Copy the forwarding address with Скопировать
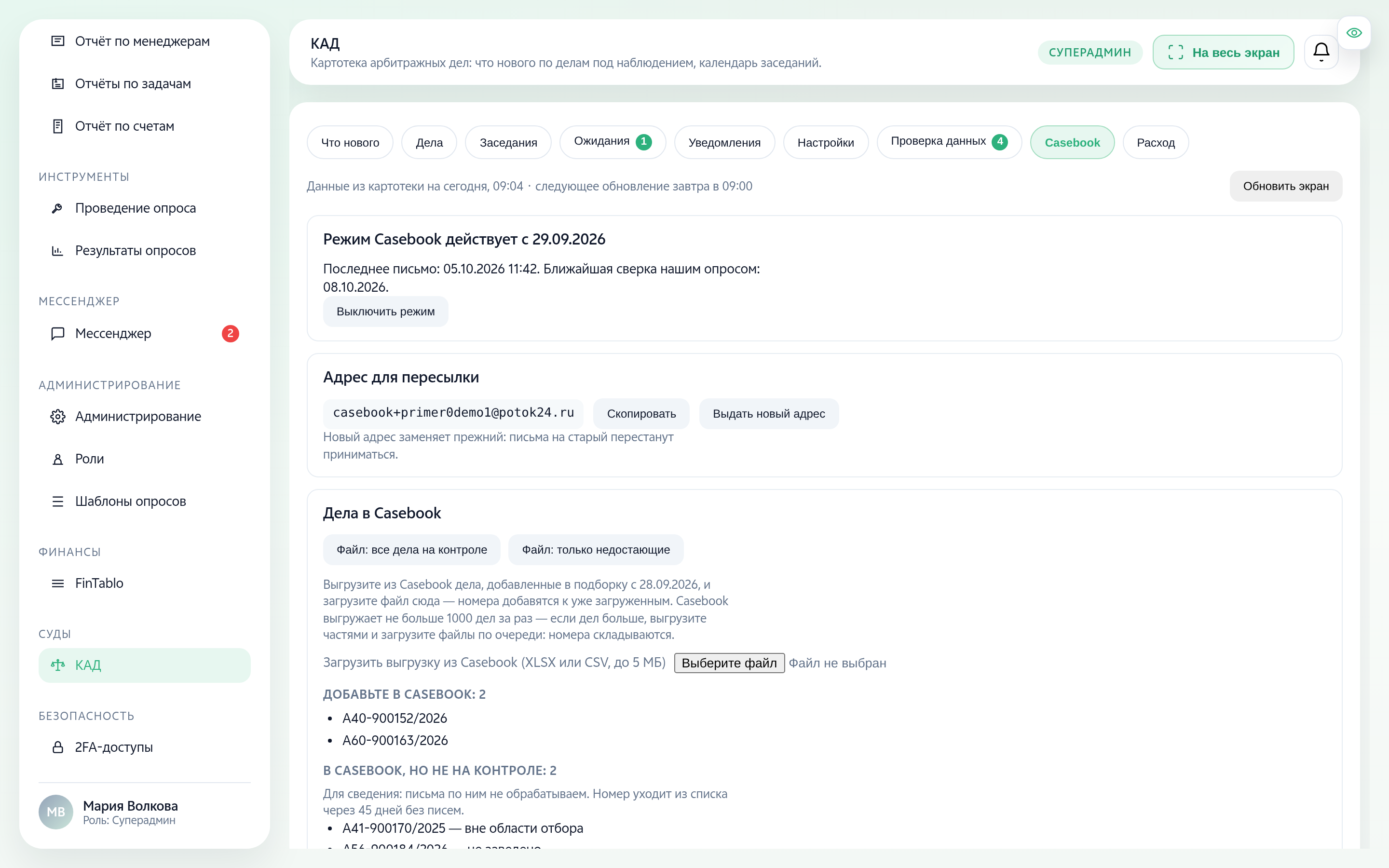This screenshot has width=1389, height=868. point(641,413)
